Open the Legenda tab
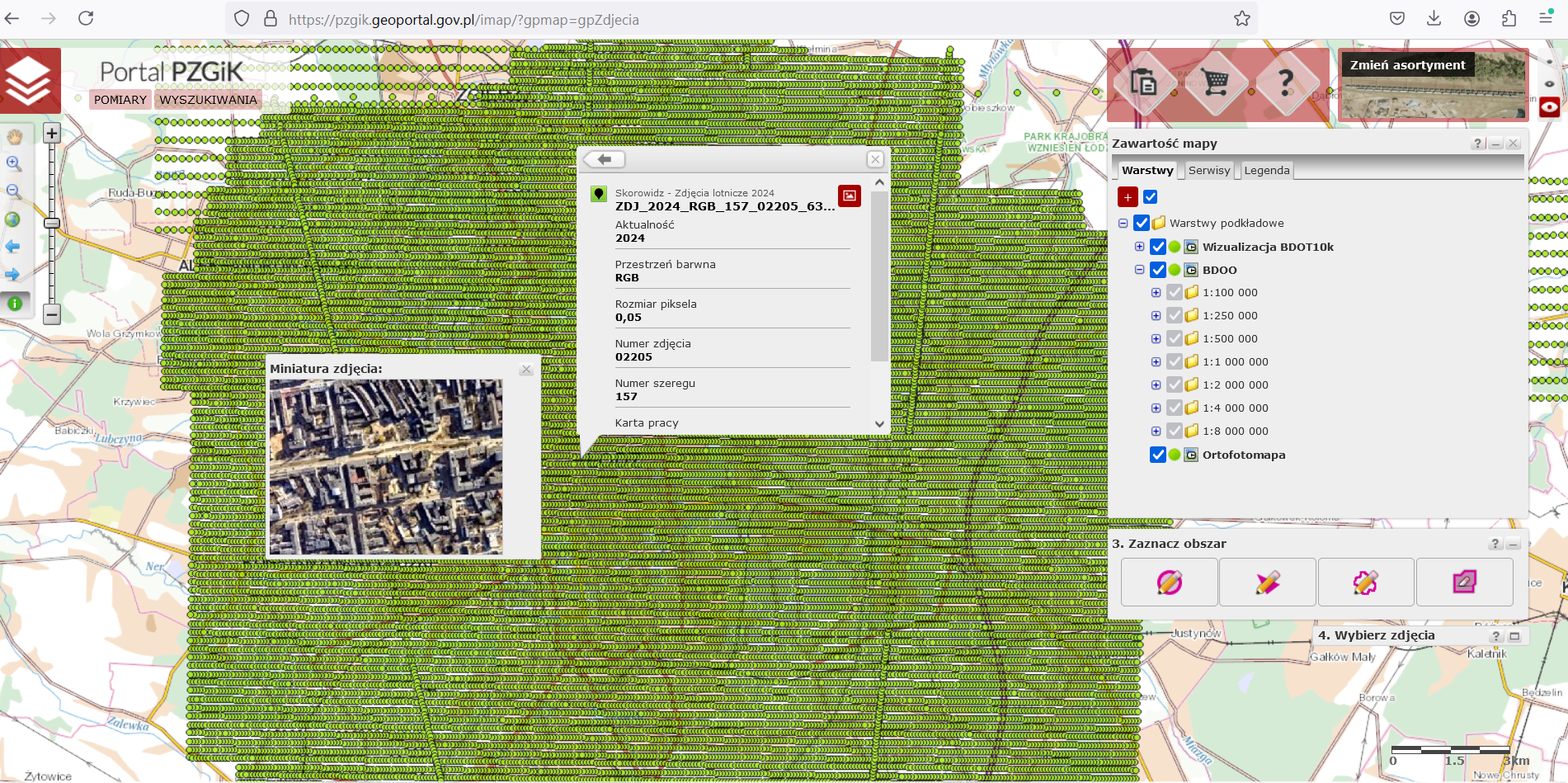 [1266, 171]
